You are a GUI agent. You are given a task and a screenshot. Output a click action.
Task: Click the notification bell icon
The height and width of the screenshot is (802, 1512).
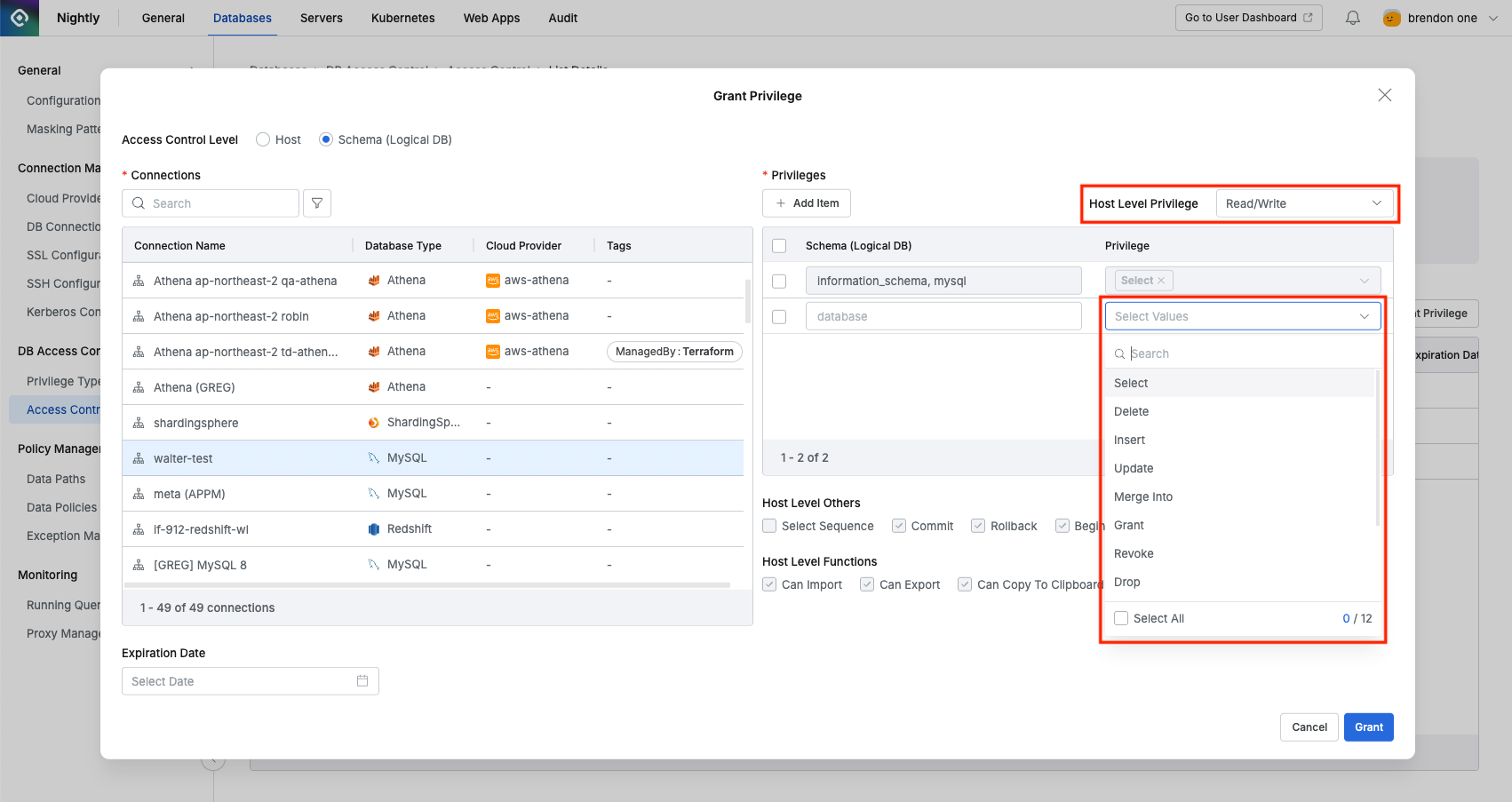(1352, 18)
